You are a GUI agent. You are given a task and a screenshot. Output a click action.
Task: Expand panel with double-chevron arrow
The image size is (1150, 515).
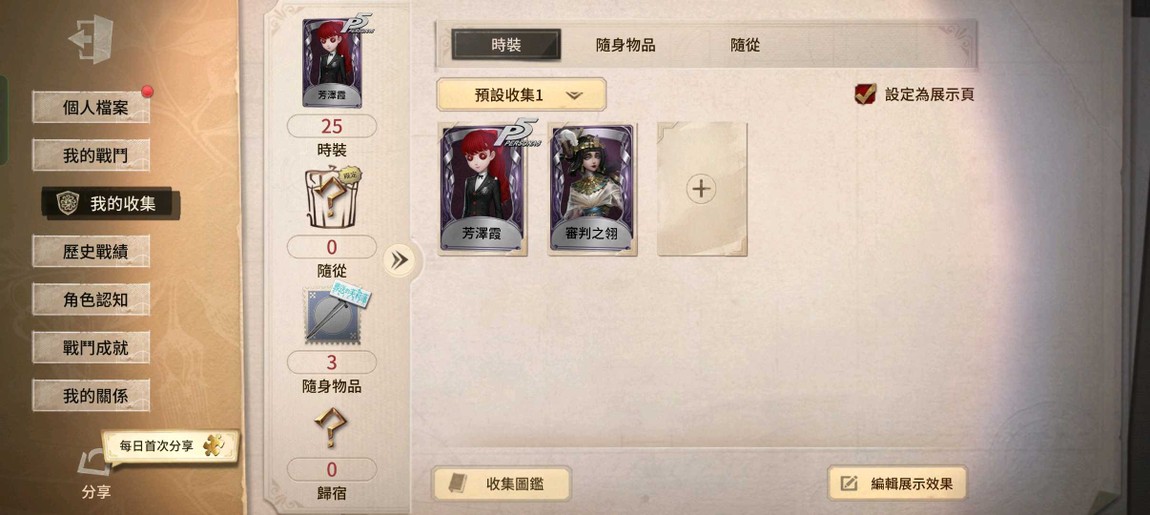click(x=400, y=260)
